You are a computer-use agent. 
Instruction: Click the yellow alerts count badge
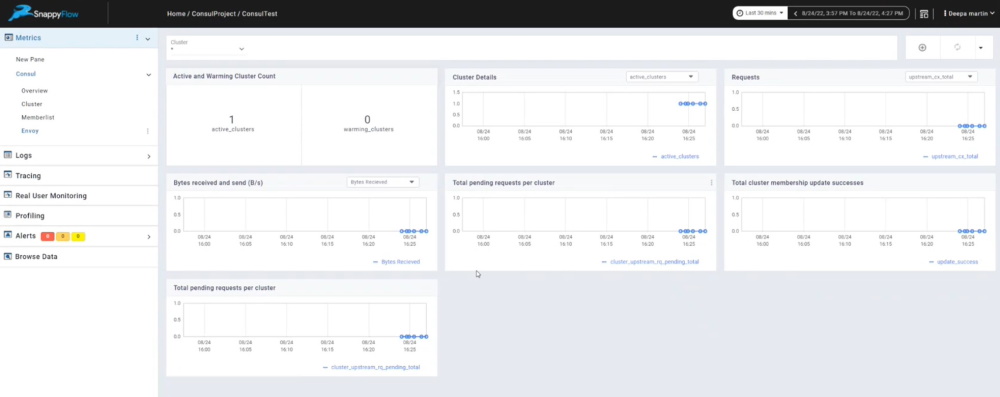point(78,237)
